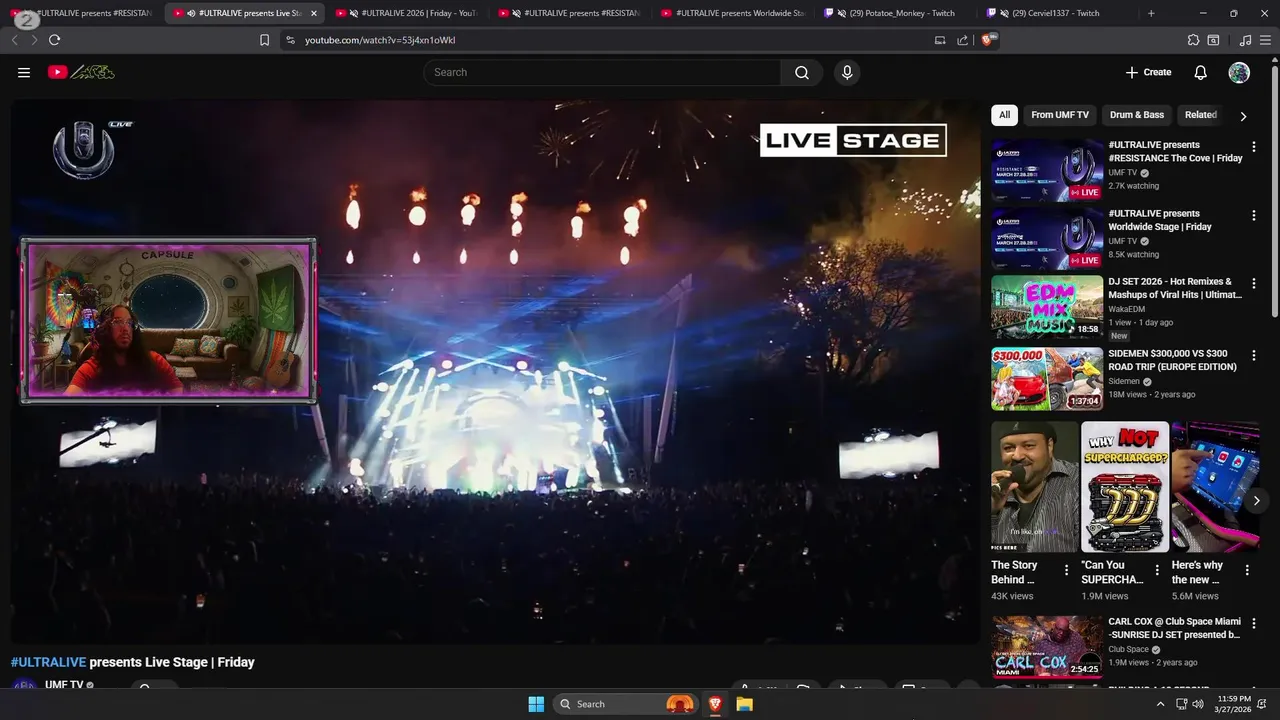Click the main video player
Viewport: 1280px width, 720px height.
coord(495,371)
